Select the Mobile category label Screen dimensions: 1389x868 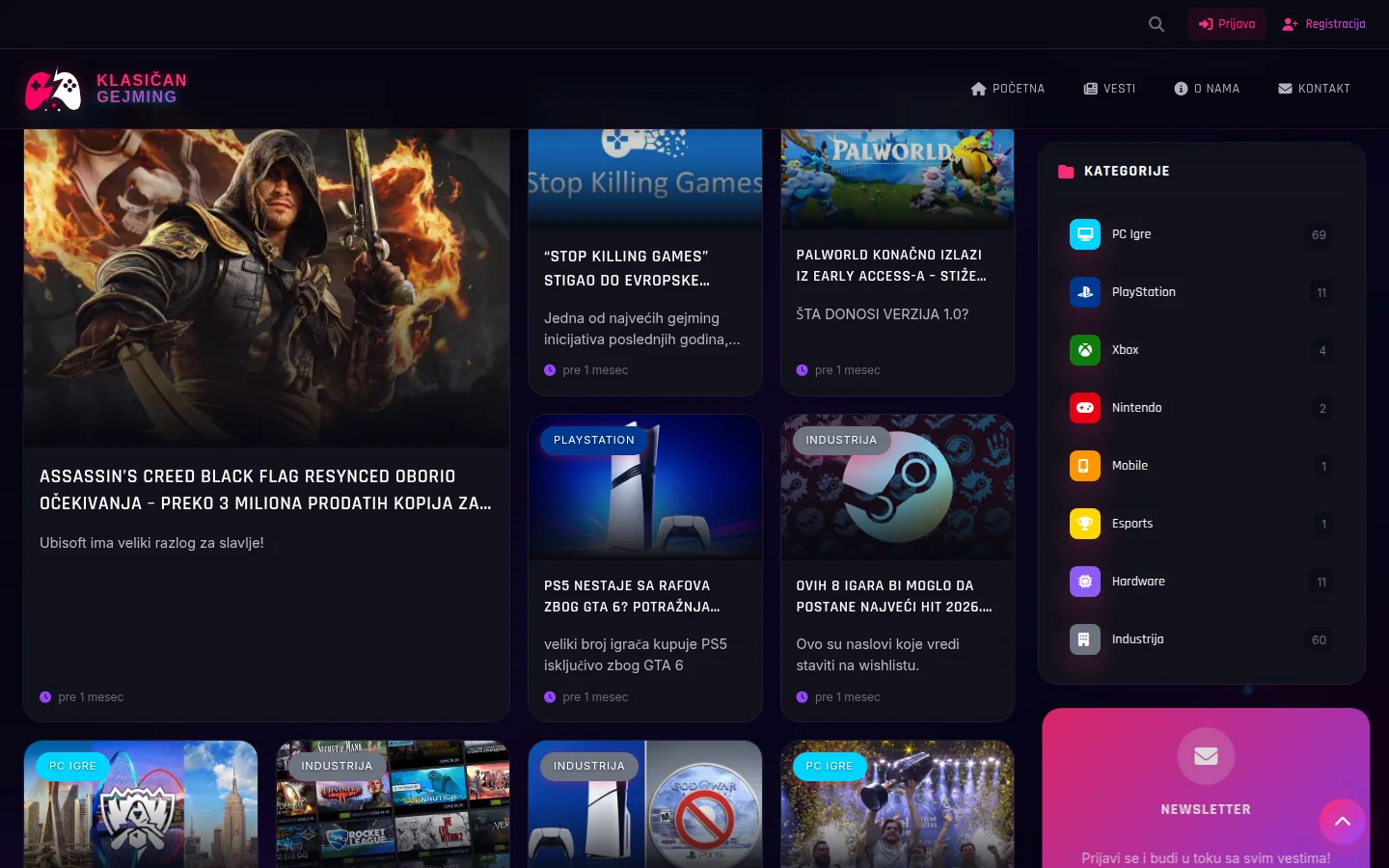pyautogui.click(x=1130, y=466)
